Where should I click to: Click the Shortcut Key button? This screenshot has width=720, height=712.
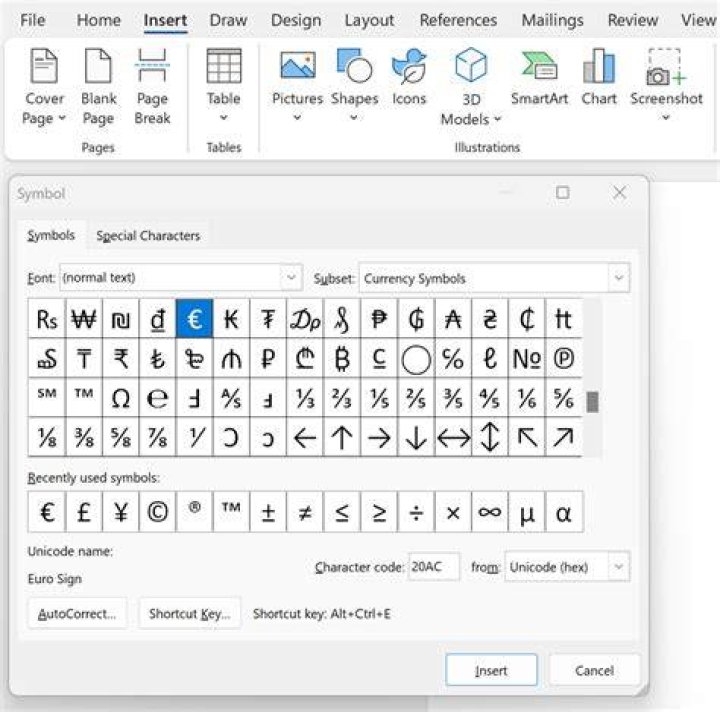click(190, 614)
